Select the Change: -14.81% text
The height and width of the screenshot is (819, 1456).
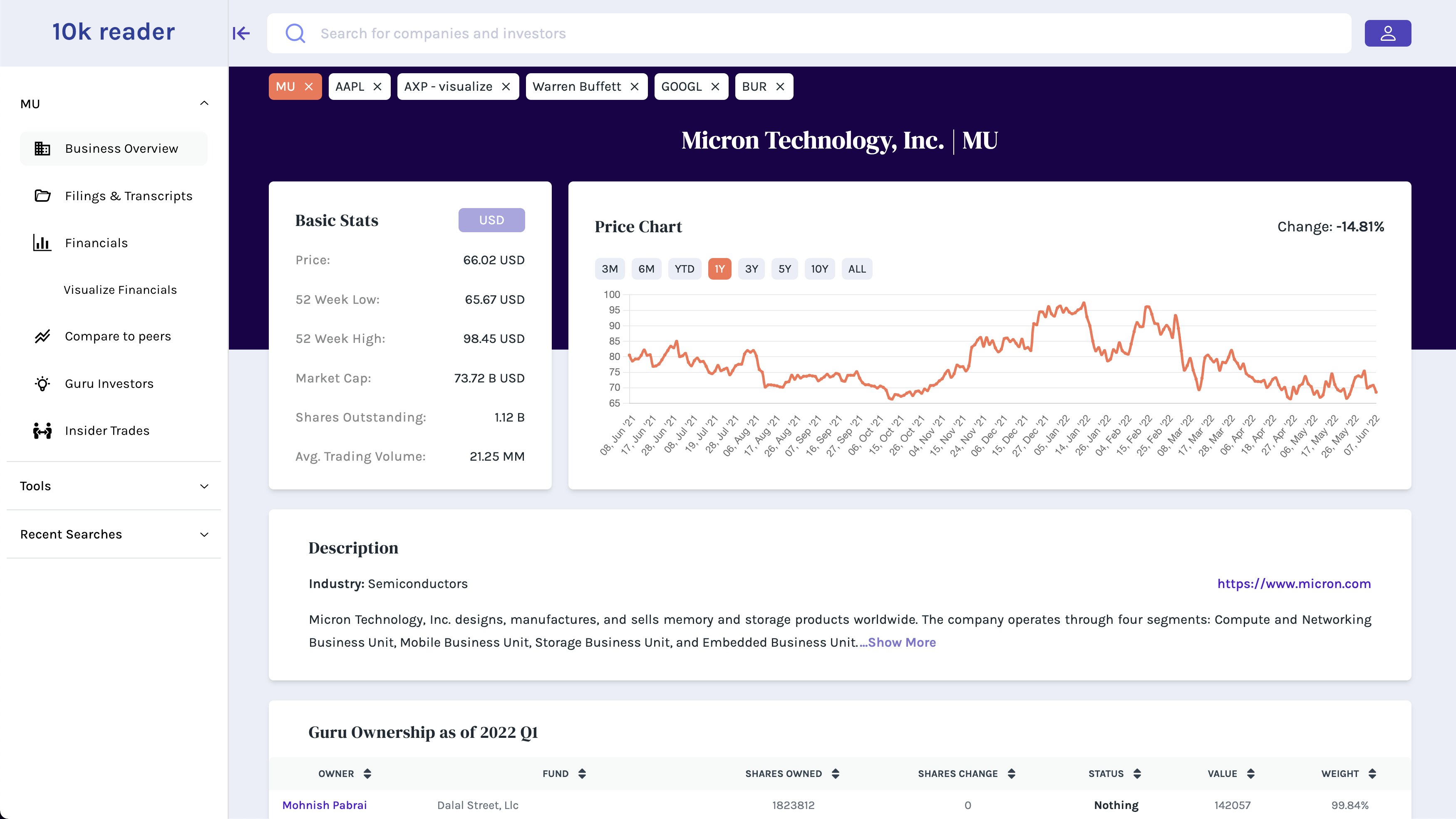point(1330,227)
